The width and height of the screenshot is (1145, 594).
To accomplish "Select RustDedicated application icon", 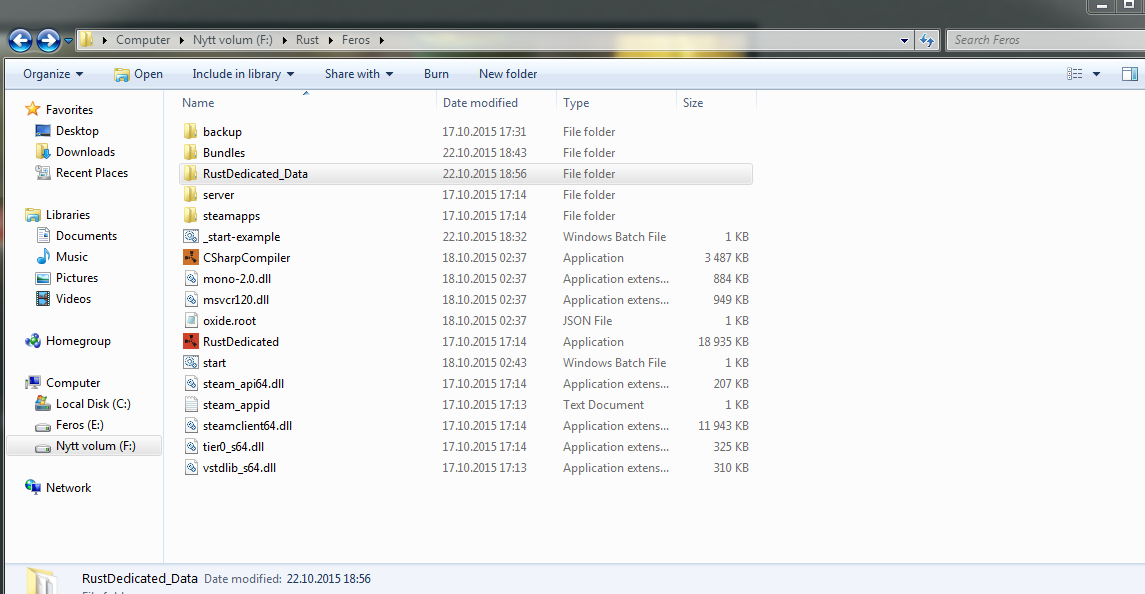I will [x=191, y=342].
